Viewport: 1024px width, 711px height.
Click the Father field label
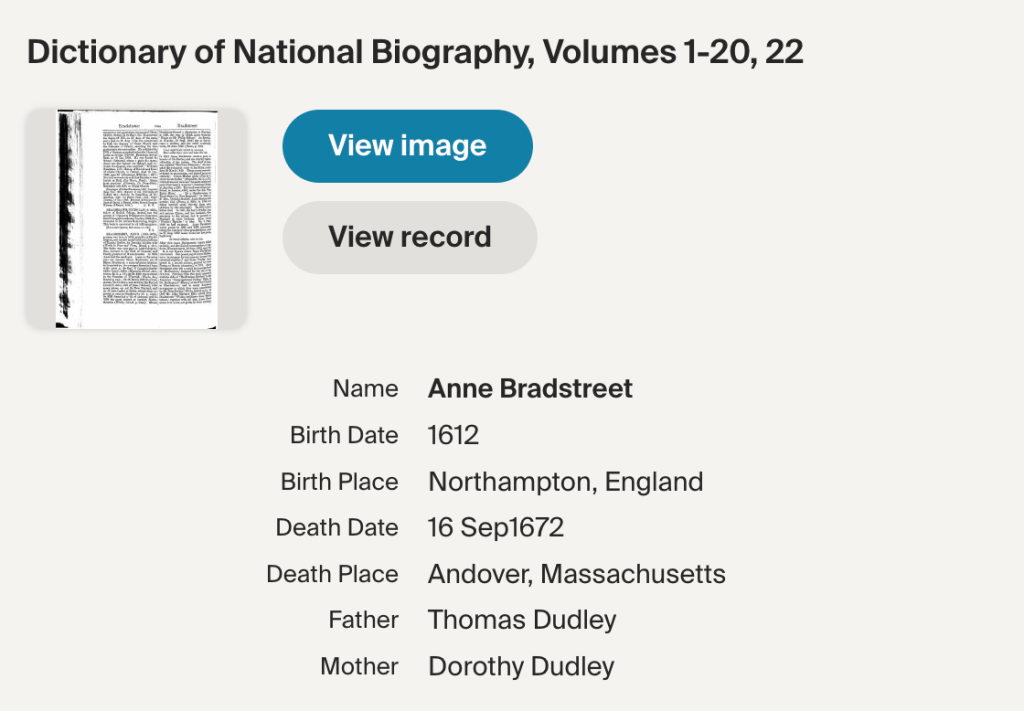[x=363, y=620]
